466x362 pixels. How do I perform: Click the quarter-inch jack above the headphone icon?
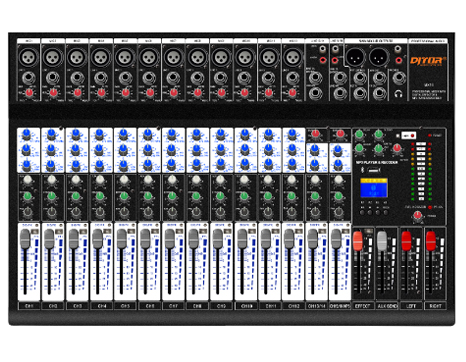click(x=399, y=78)
